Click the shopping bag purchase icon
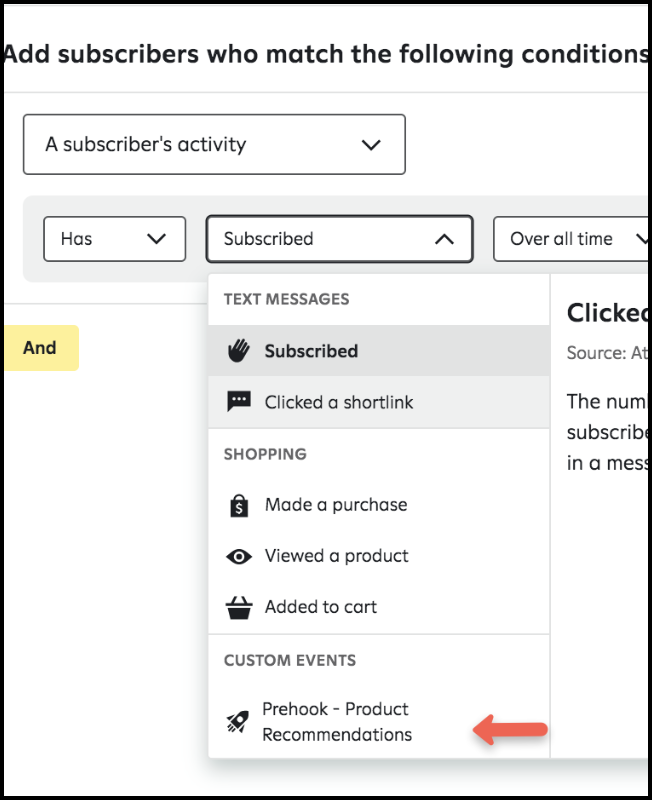 [238, 505]
